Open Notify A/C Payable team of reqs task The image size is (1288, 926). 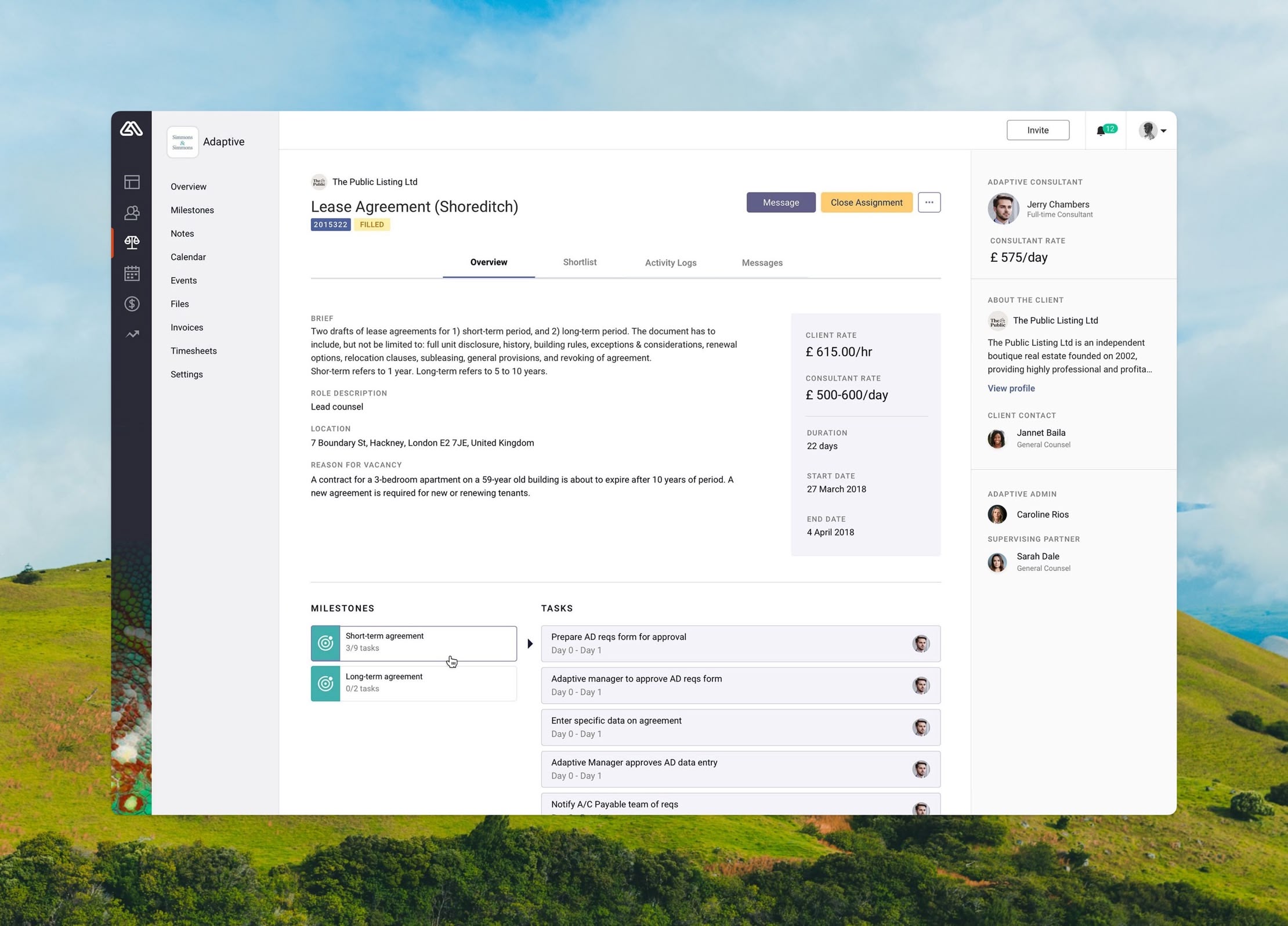coord(740,804)
